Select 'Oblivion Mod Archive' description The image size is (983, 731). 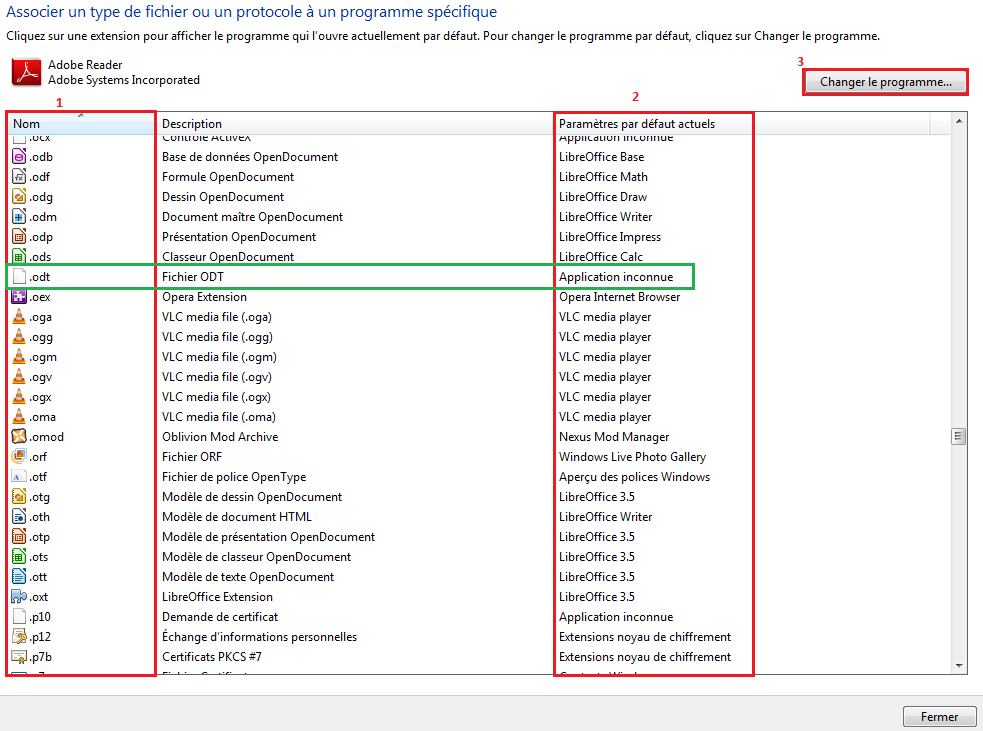[220, 436]
